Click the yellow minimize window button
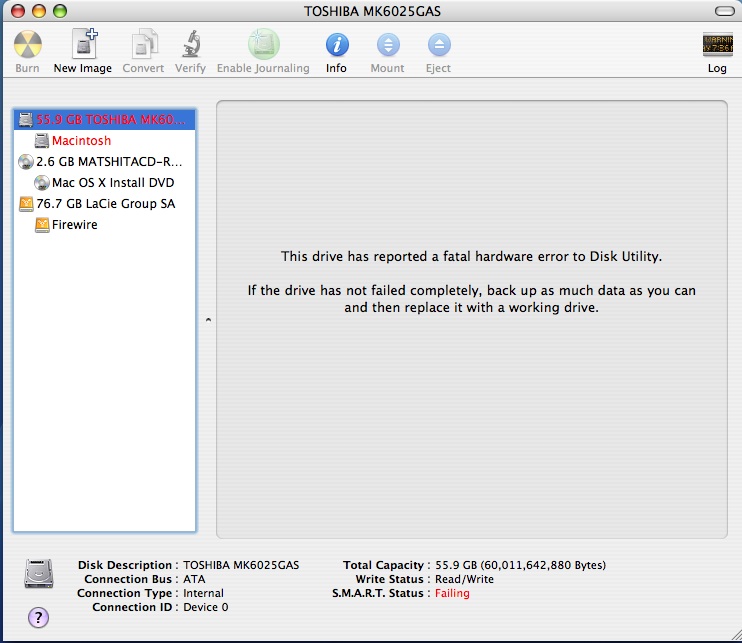The image size is (742, 643). point(39,10)
